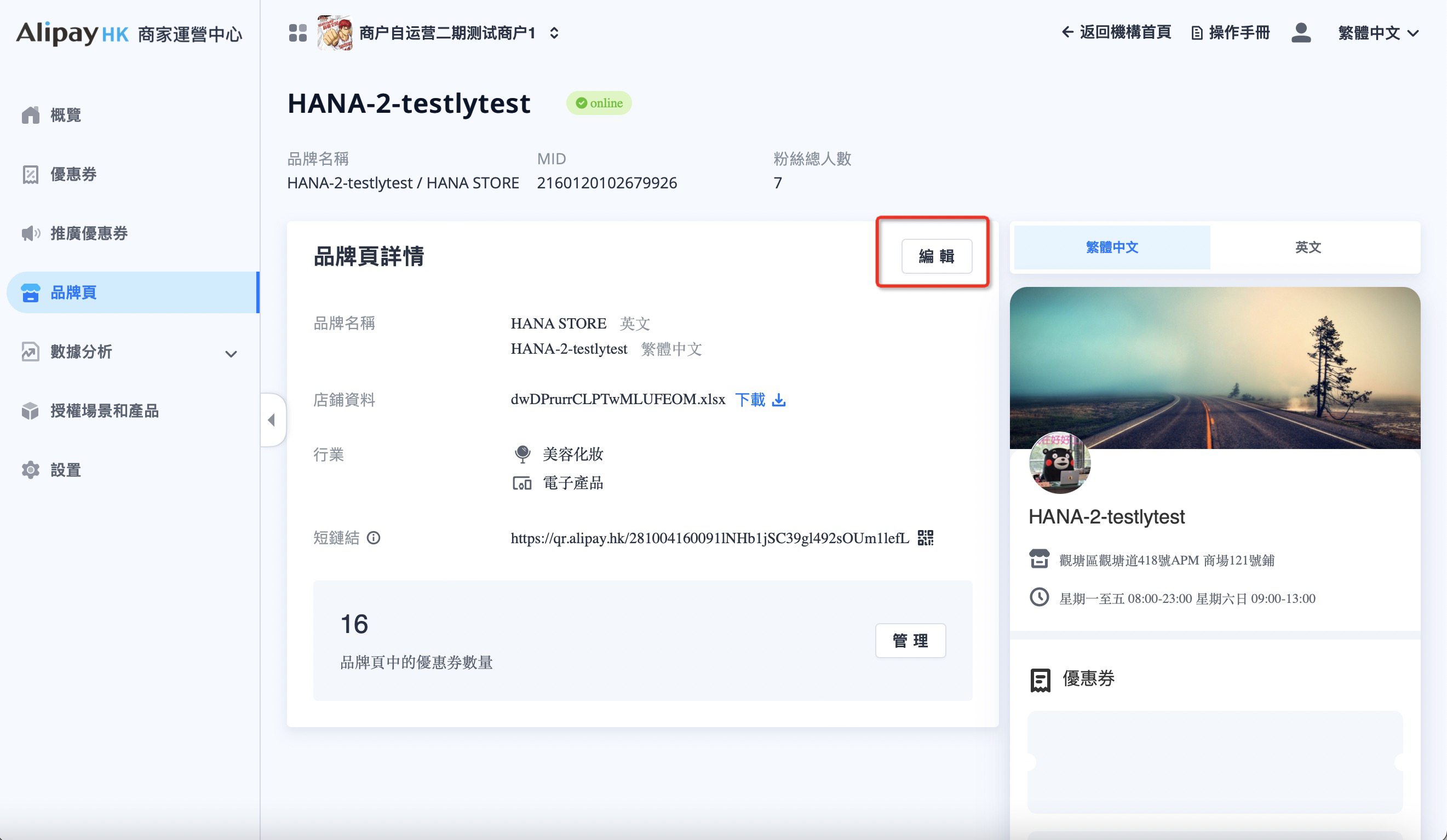Image resolution: width=1447 pixels, height=840 pixels.
Task: Open the QR code icon beside short link
Action: 925,537
